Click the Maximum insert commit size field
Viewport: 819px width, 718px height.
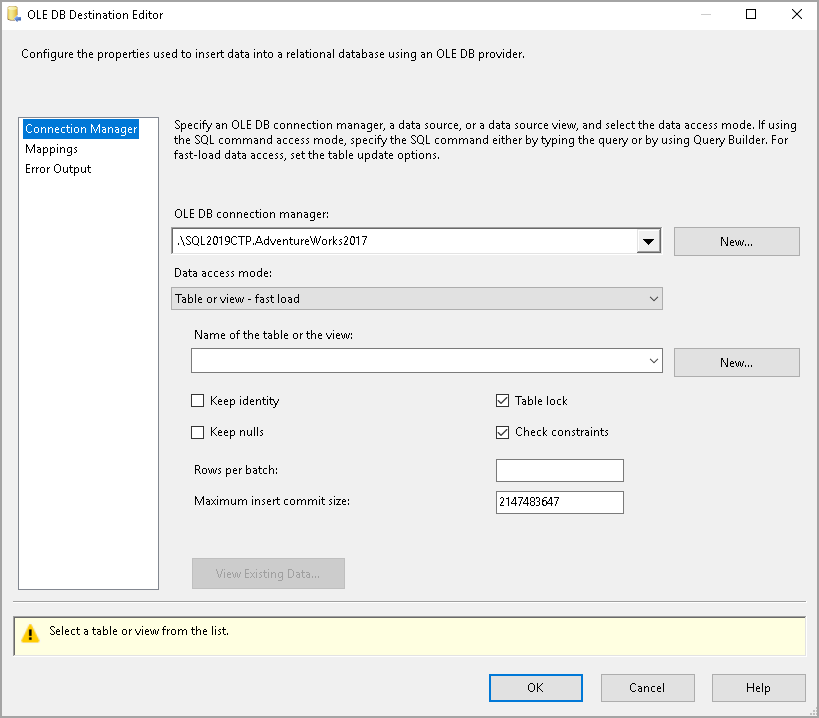click(559, 502)
